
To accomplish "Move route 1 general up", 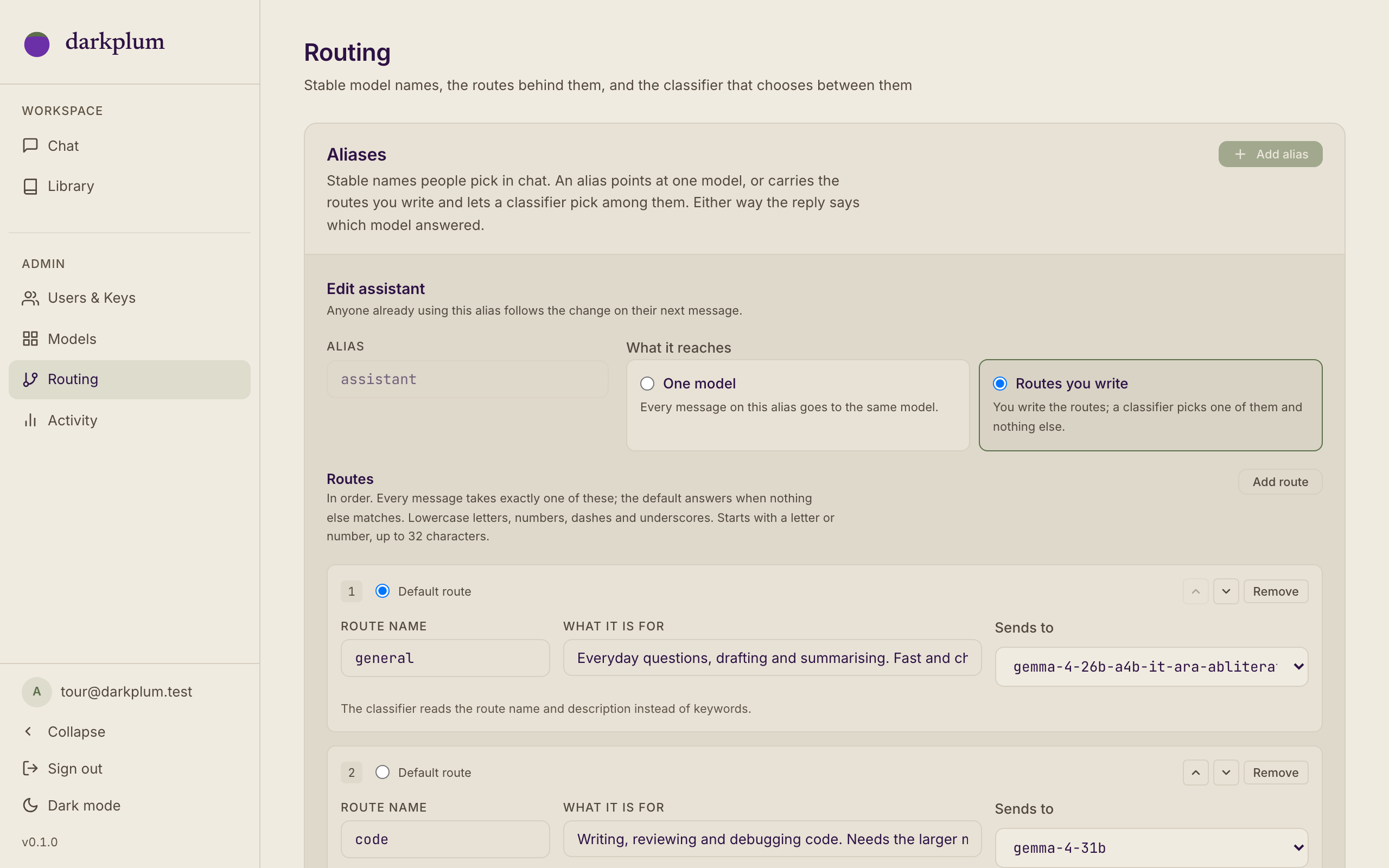I will click(x=1196, y=591).
